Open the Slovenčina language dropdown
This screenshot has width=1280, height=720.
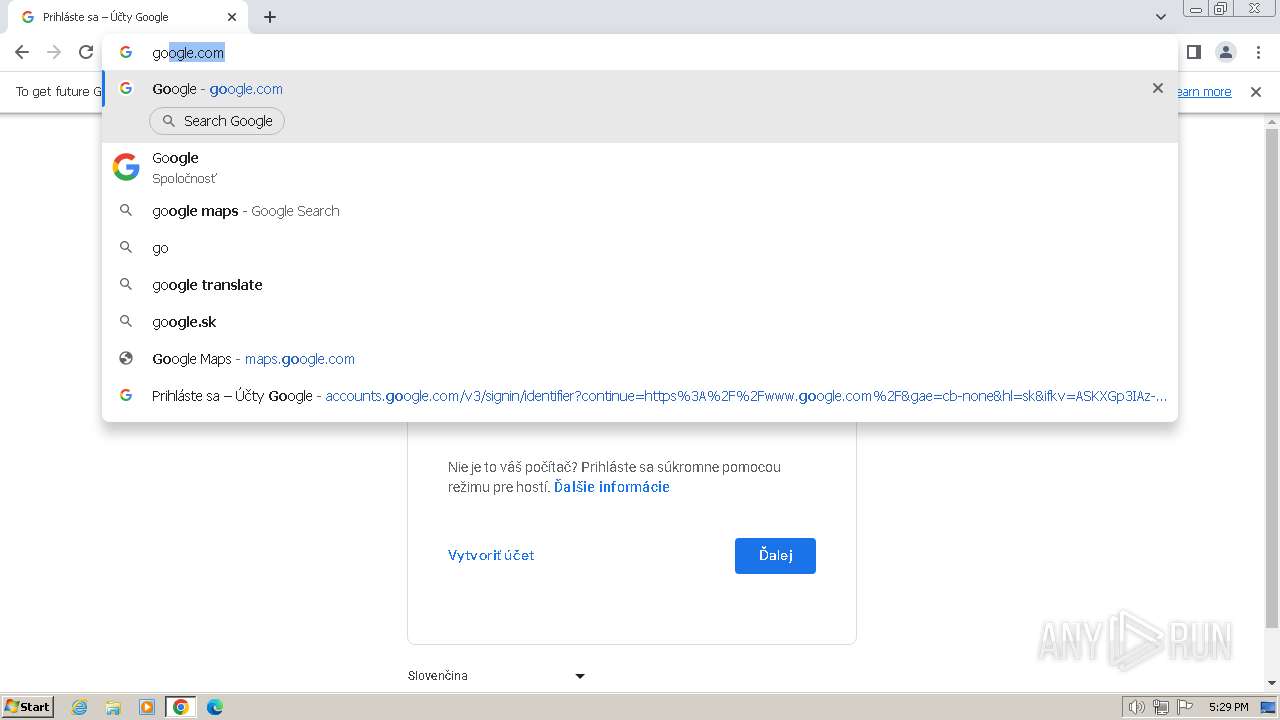497,676
